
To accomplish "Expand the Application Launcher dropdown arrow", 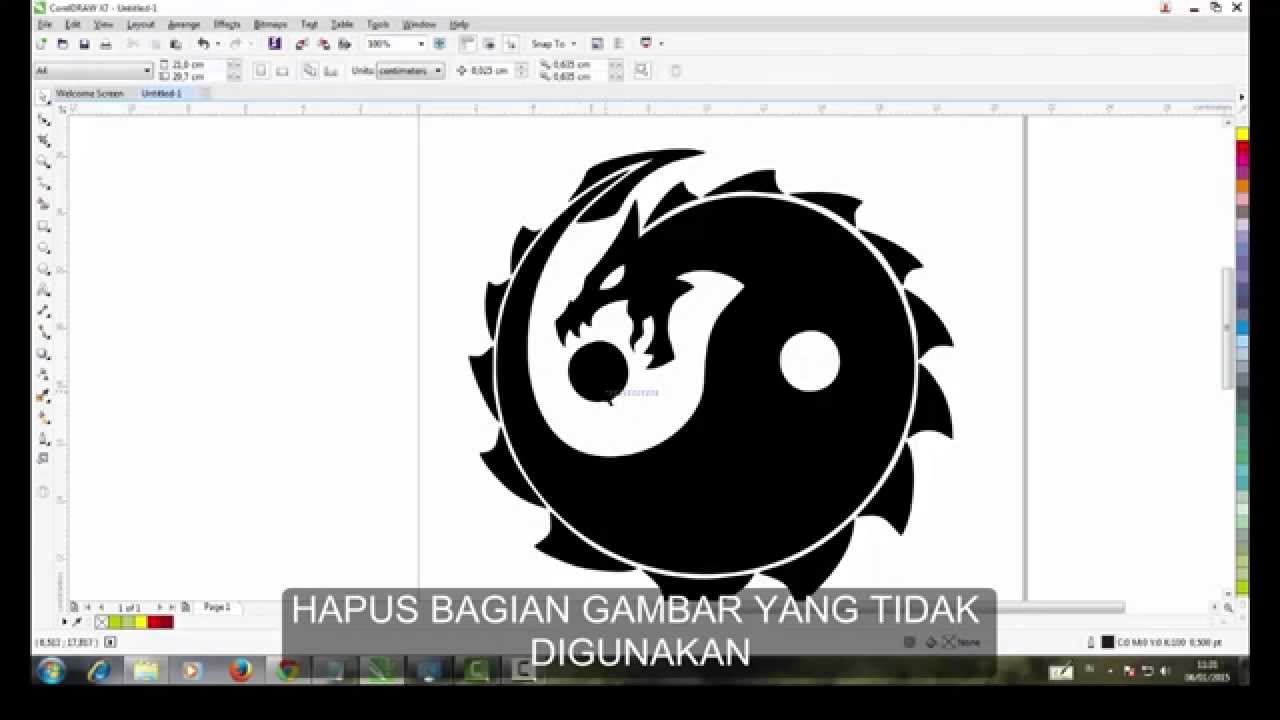I will [x=661, y=44].
